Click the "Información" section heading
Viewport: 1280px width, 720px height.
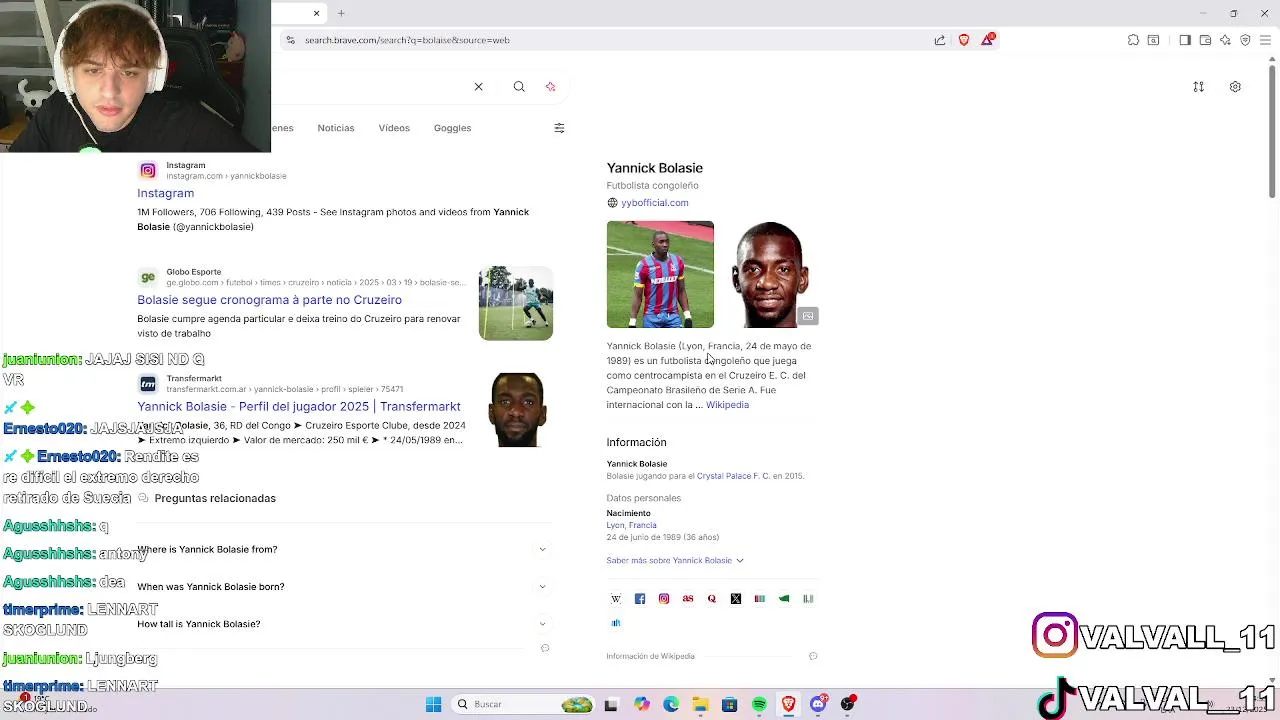pos(636,442)
